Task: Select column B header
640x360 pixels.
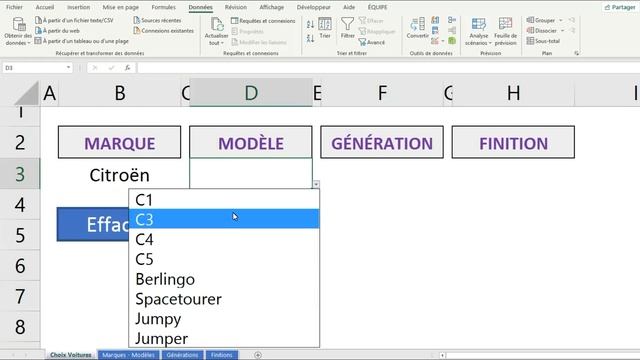Action: pyautogui.click(x=120, y=93)
